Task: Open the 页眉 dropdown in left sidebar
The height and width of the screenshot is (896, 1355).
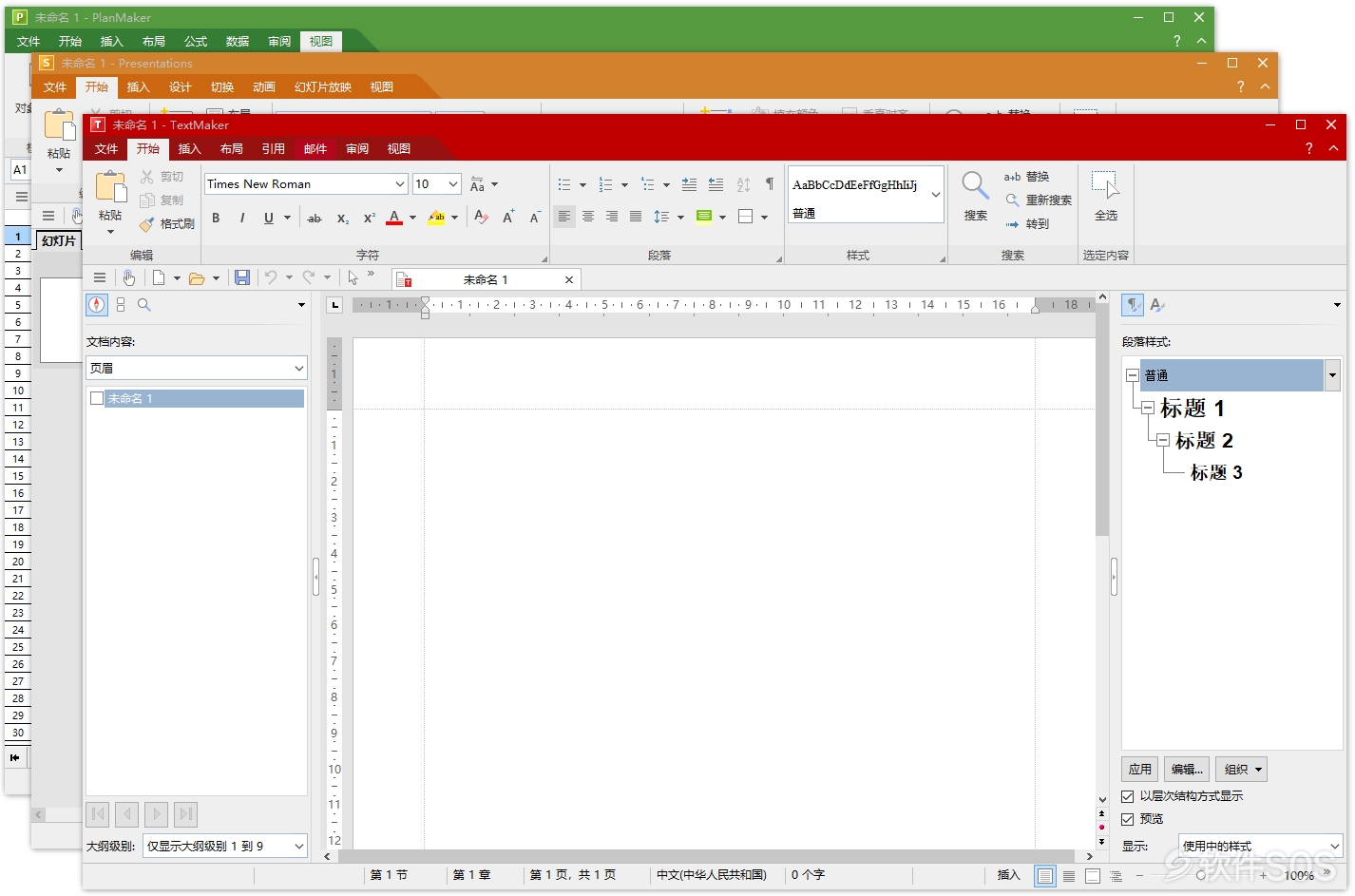Action: (197, 368)
